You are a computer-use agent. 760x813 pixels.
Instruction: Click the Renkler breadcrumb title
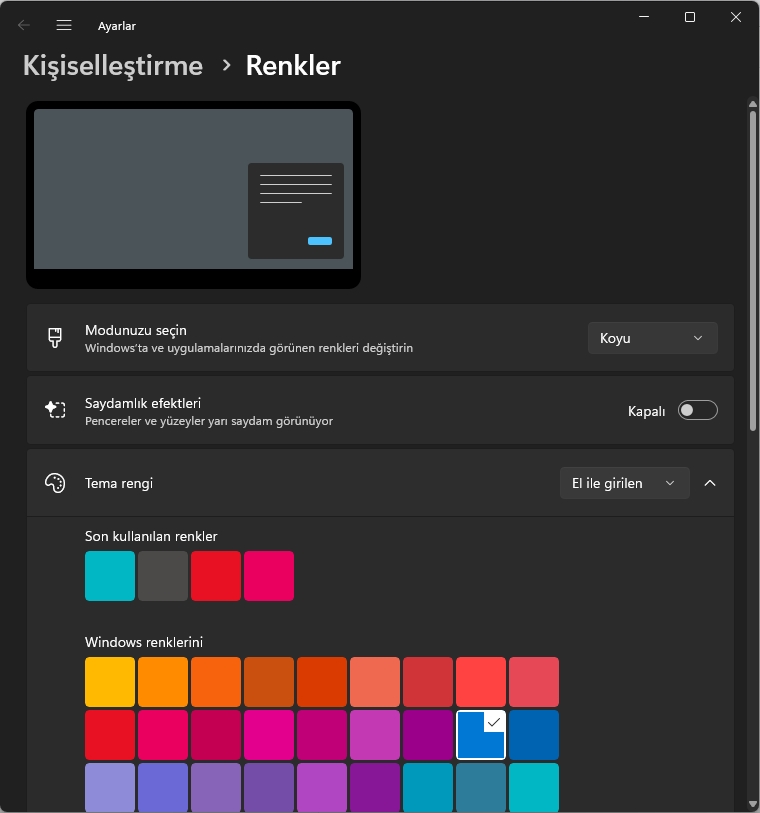293,66
